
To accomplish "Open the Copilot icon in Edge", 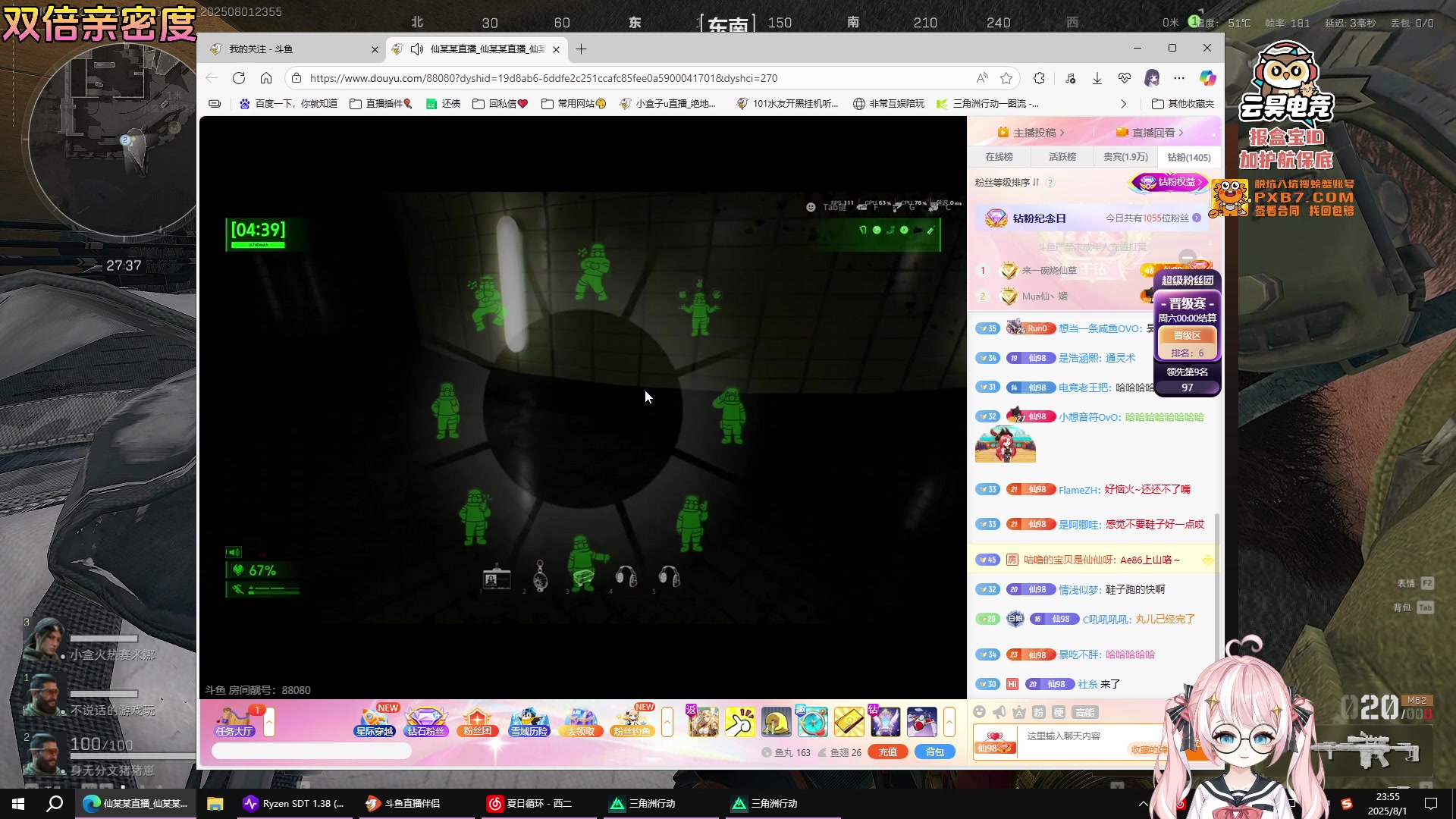I will coord(1208,78).
